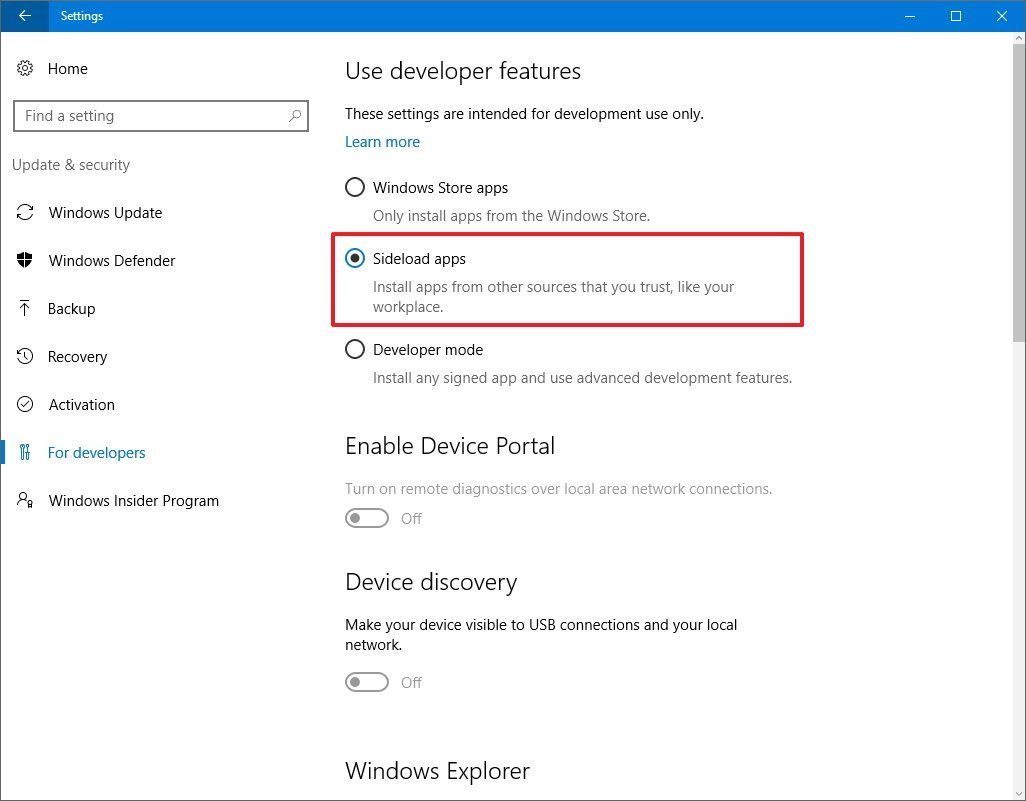Open the Learn more link
Image resolution: width=1026 pixels, height=801 pixels.
point(382,141)
